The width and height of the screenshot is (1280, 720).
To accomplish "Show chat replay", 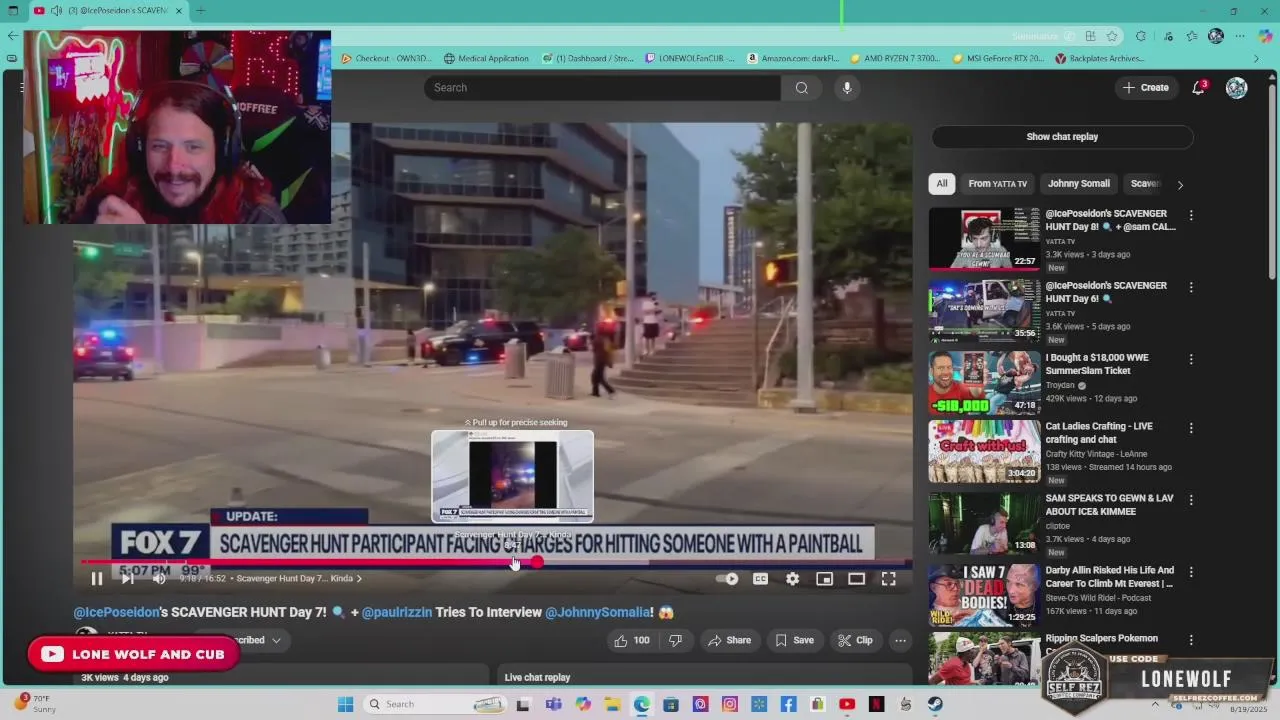I will tap(1062, 137).
